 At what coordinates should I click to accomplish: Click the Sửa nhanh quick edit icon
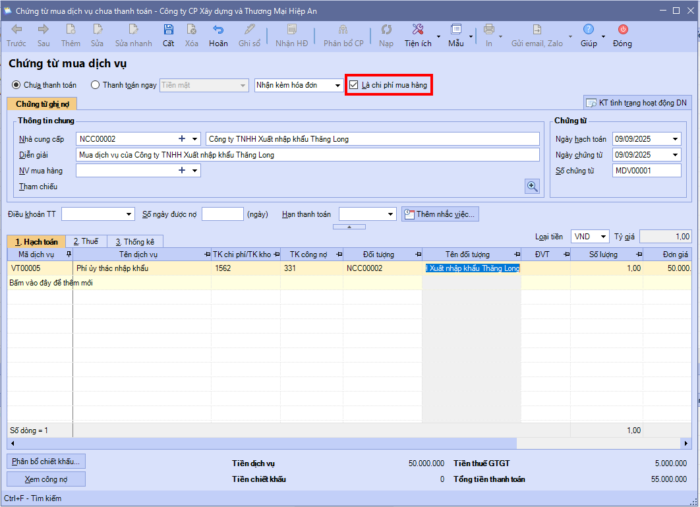(133, 29)
